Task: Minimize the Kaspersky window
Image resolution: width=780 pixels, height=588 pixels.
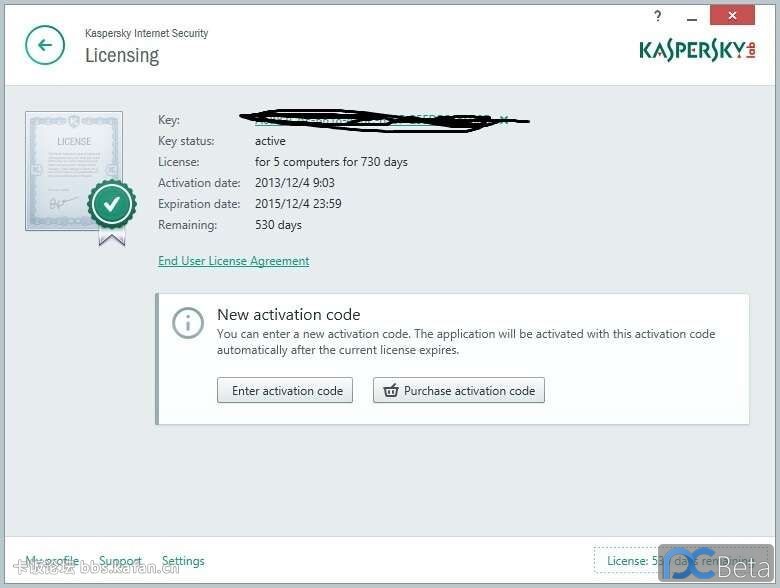Action: click(691, 19)
